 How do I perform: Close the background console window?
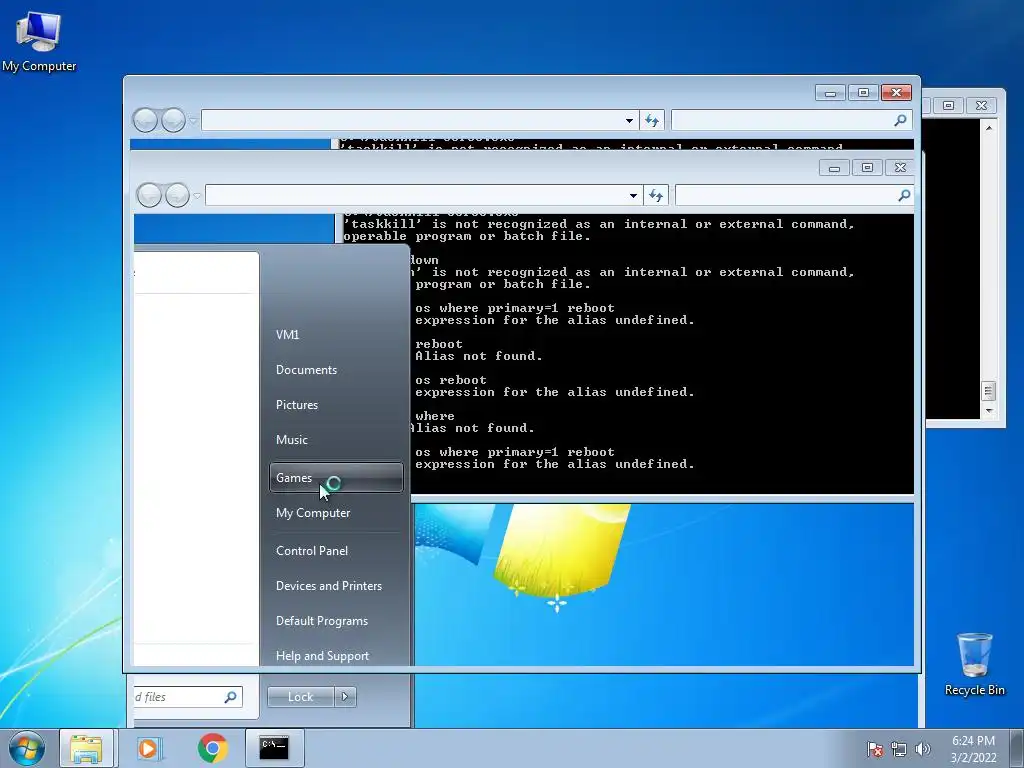(x=981, y=105)
